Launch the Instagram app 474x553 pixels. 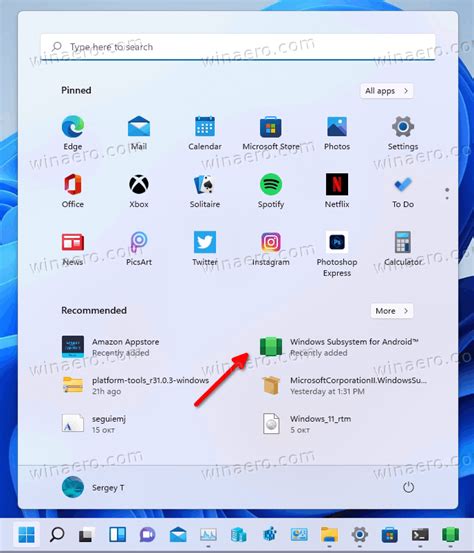(271, 249)
